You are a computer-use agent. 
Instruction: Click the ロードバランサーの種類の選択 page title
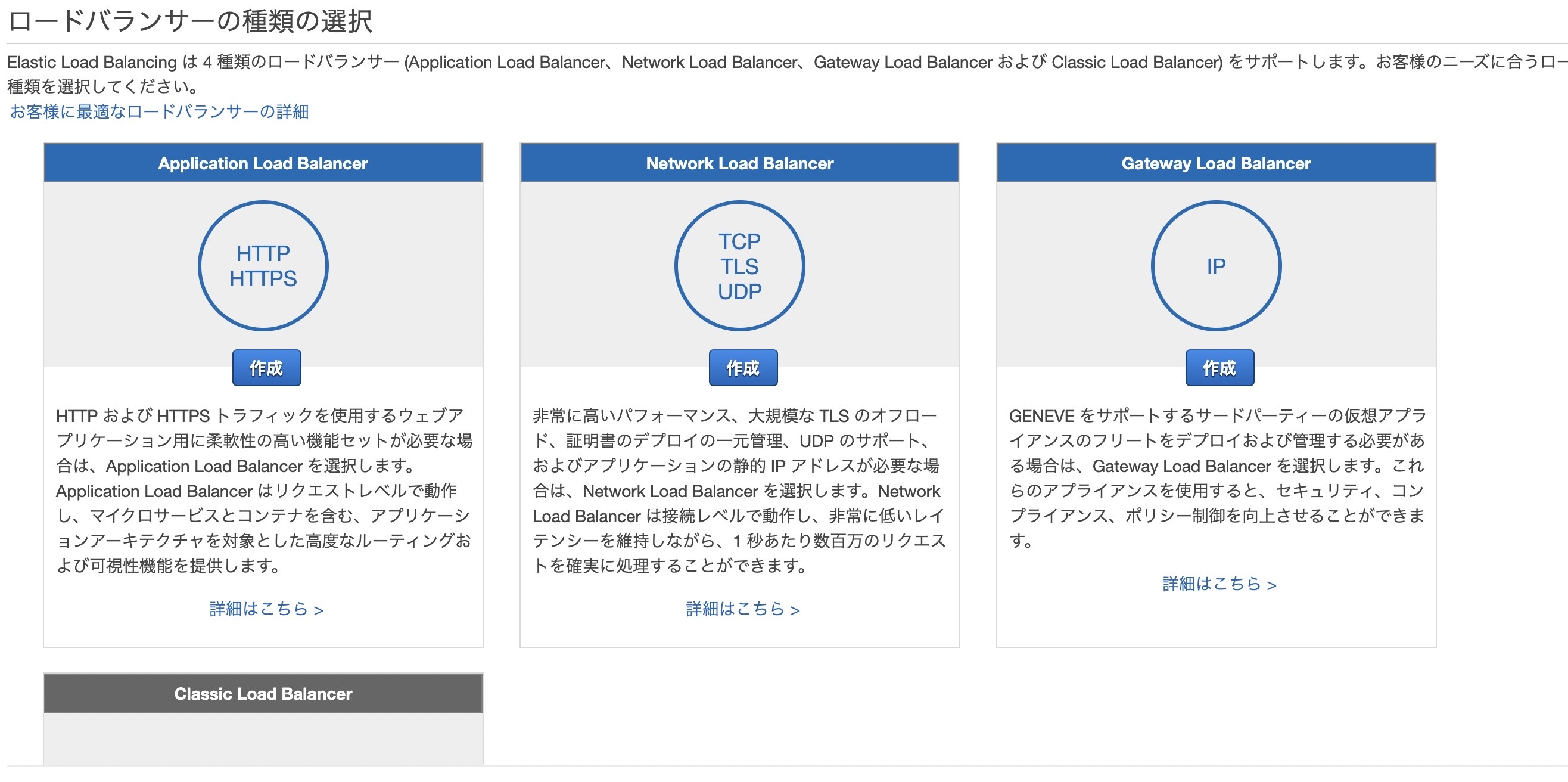190,21
